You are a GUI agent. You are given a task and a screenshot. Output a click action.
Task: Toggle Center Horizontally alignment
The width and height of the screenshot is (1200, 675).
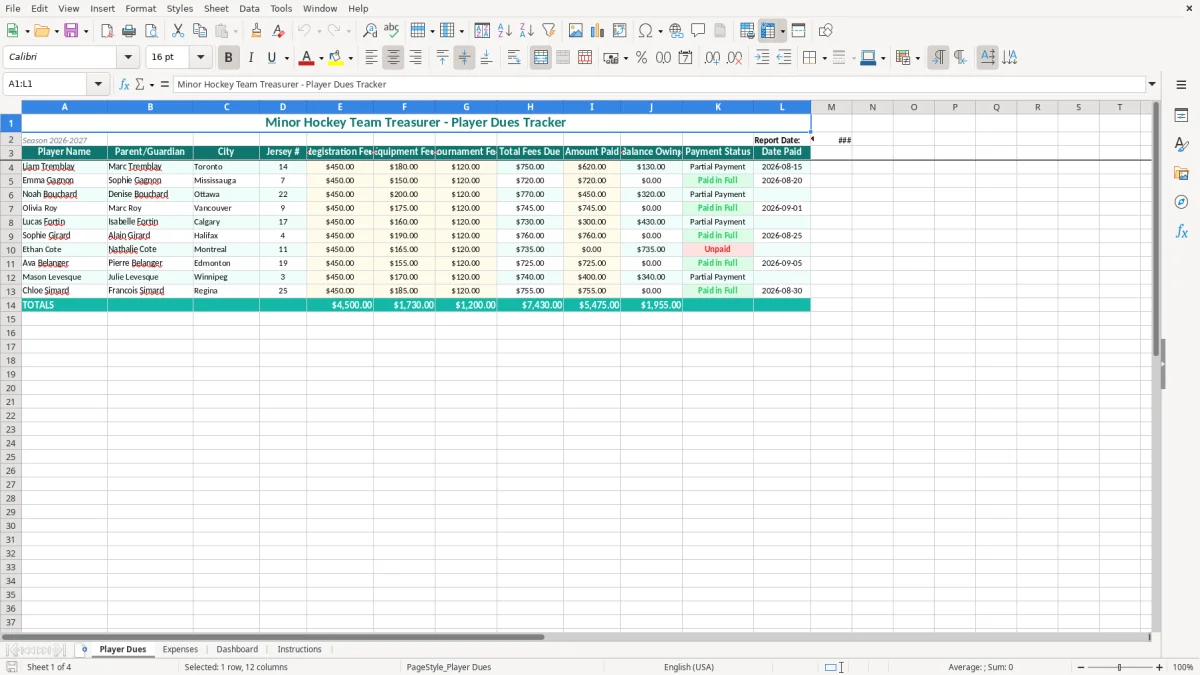393,58
